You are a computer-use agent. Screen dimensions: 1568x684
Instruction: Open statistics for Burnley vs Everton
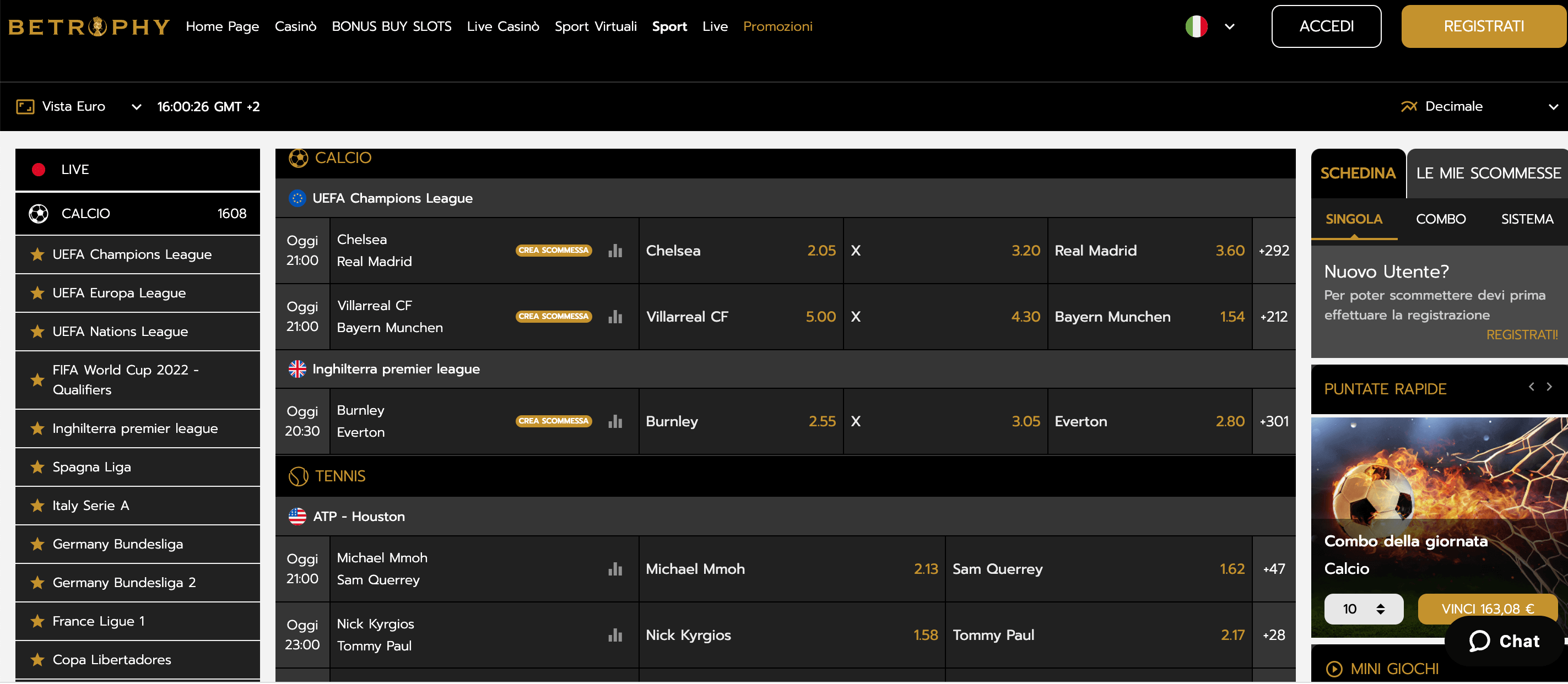click(x=615, y=422)
